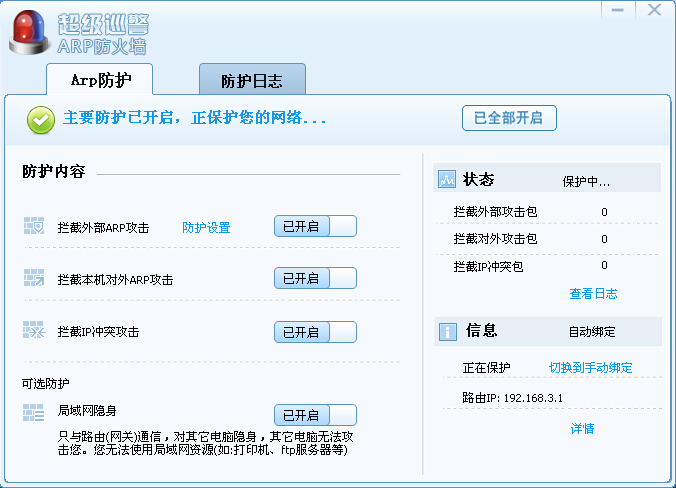Click the 拦截对外攻击包 count row
676x488 pixels.
point(548,238)
